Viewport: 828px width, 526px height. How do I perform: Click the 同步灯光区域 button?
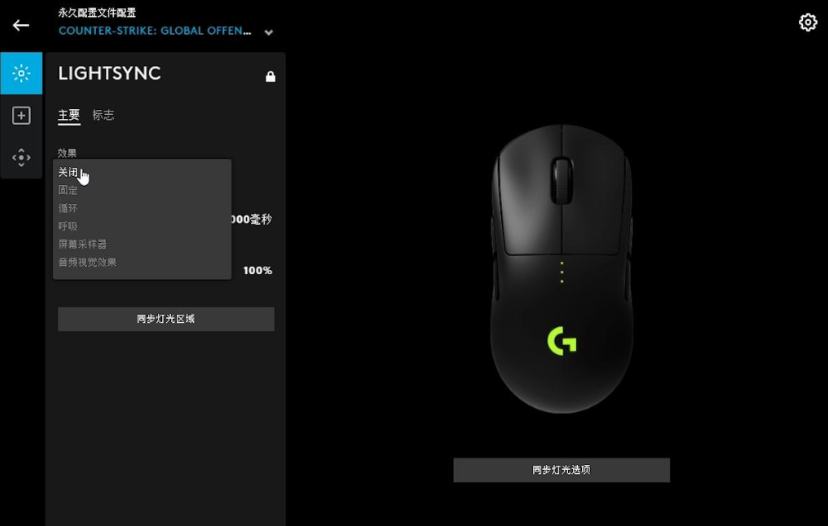click(166, 319)
